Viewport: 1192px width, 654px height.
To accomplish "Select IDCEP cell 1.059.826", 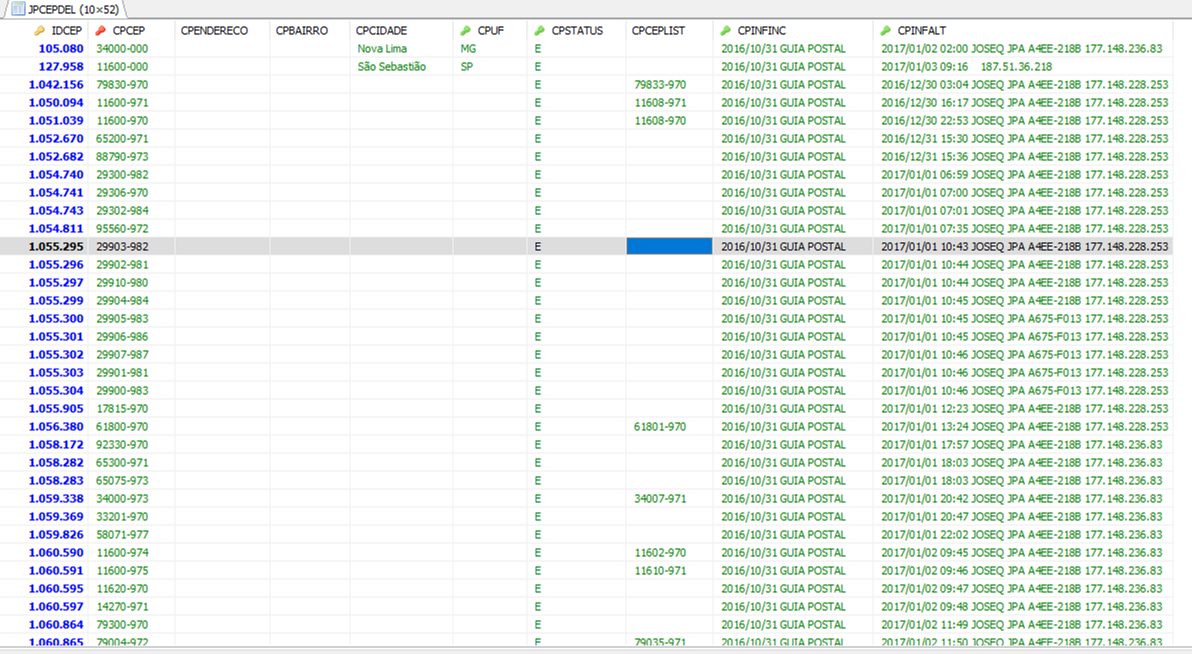I will pyautogui.click(x=56, y=535).
